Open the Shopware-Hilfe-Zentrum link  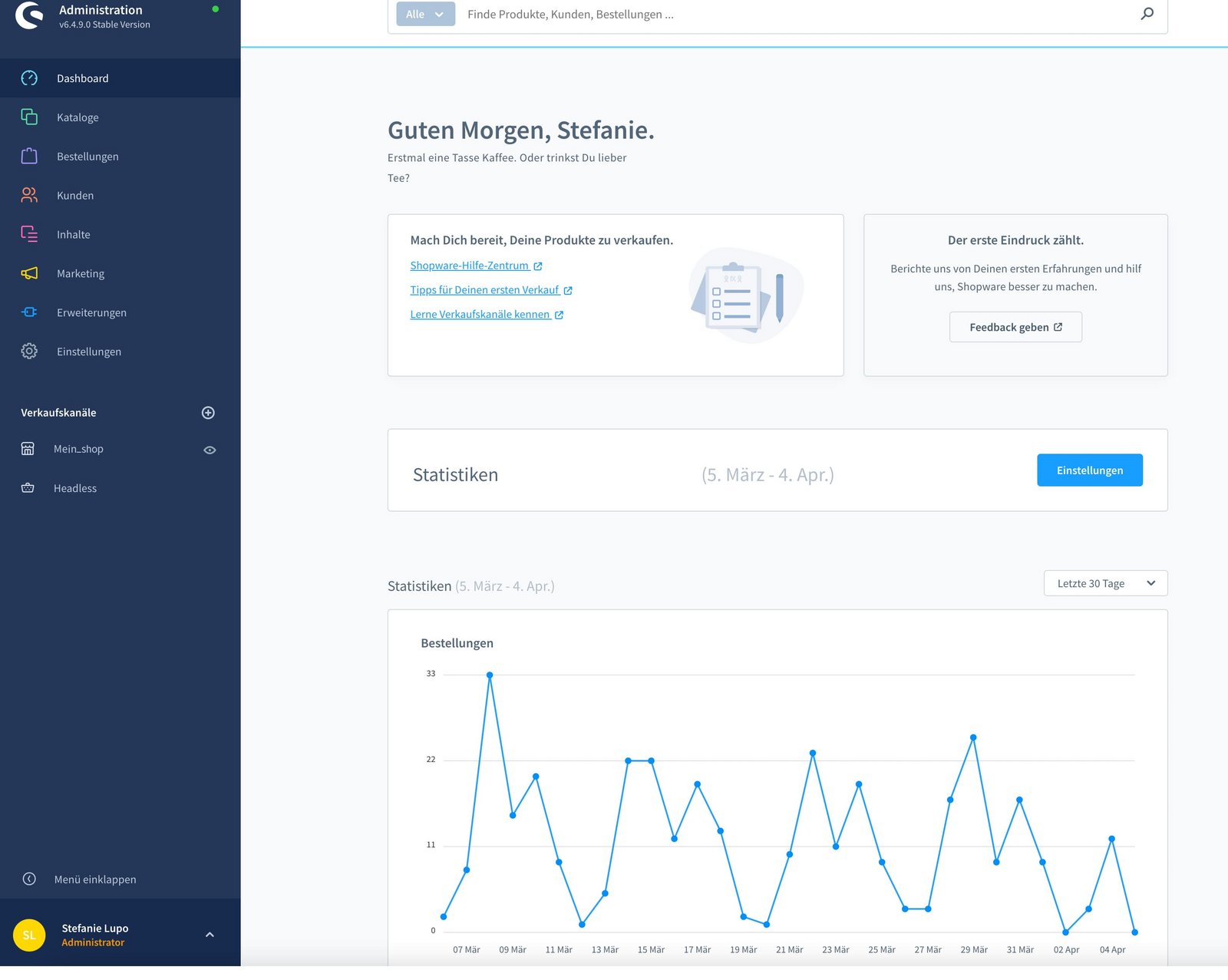469,266
